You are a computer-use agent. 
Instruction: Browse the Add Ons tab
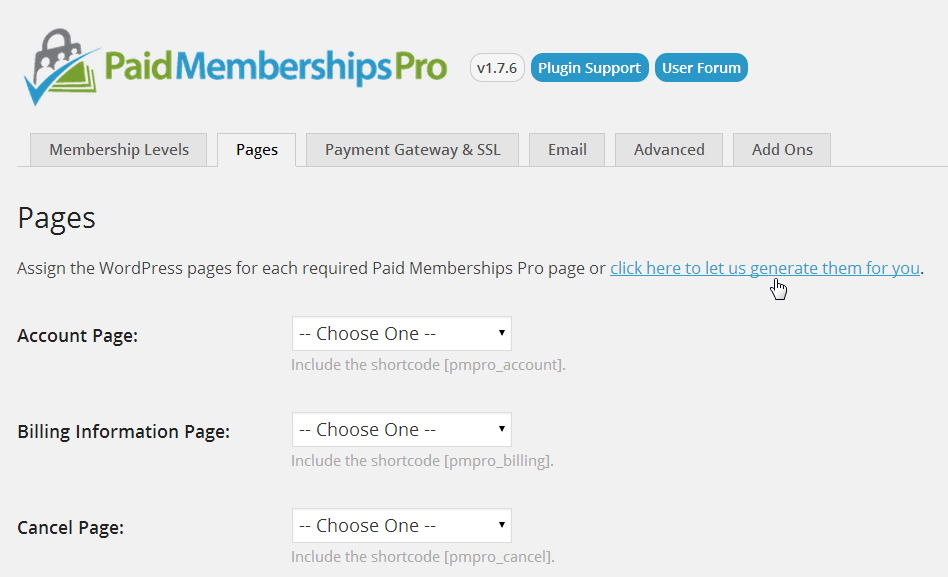(781, 149)
